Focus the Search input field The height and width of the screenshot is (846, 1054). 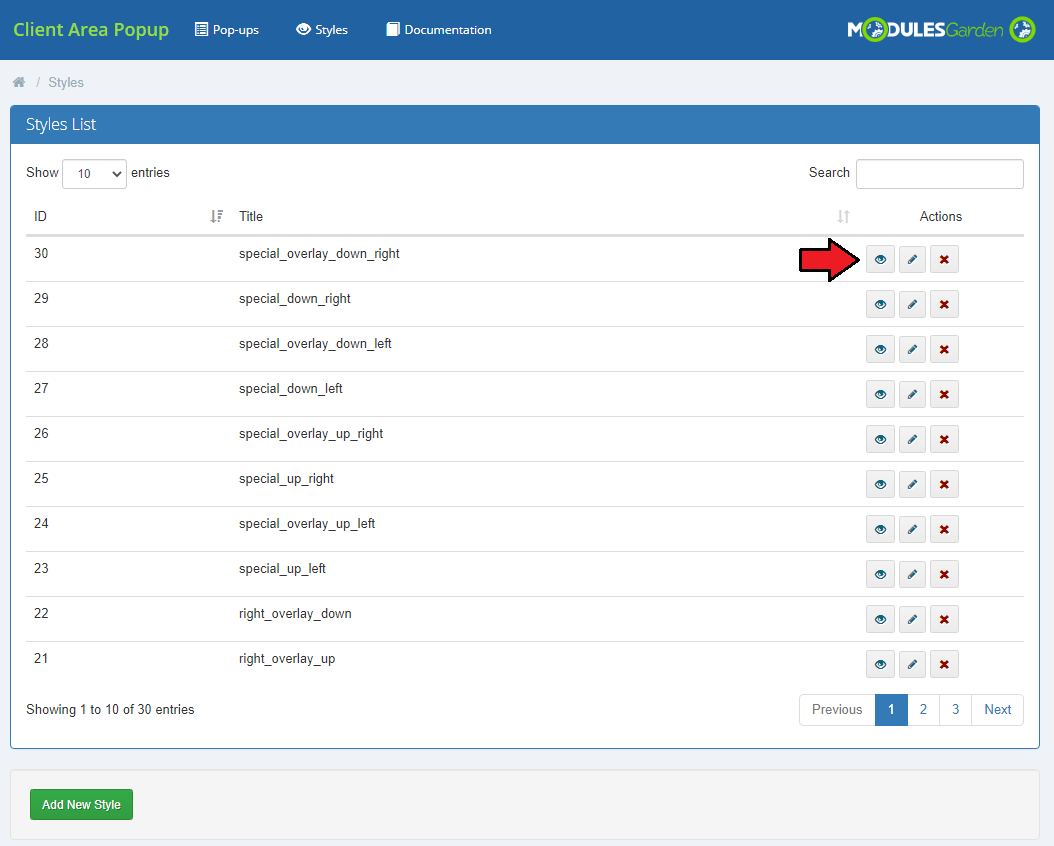[x=940, y=174]
